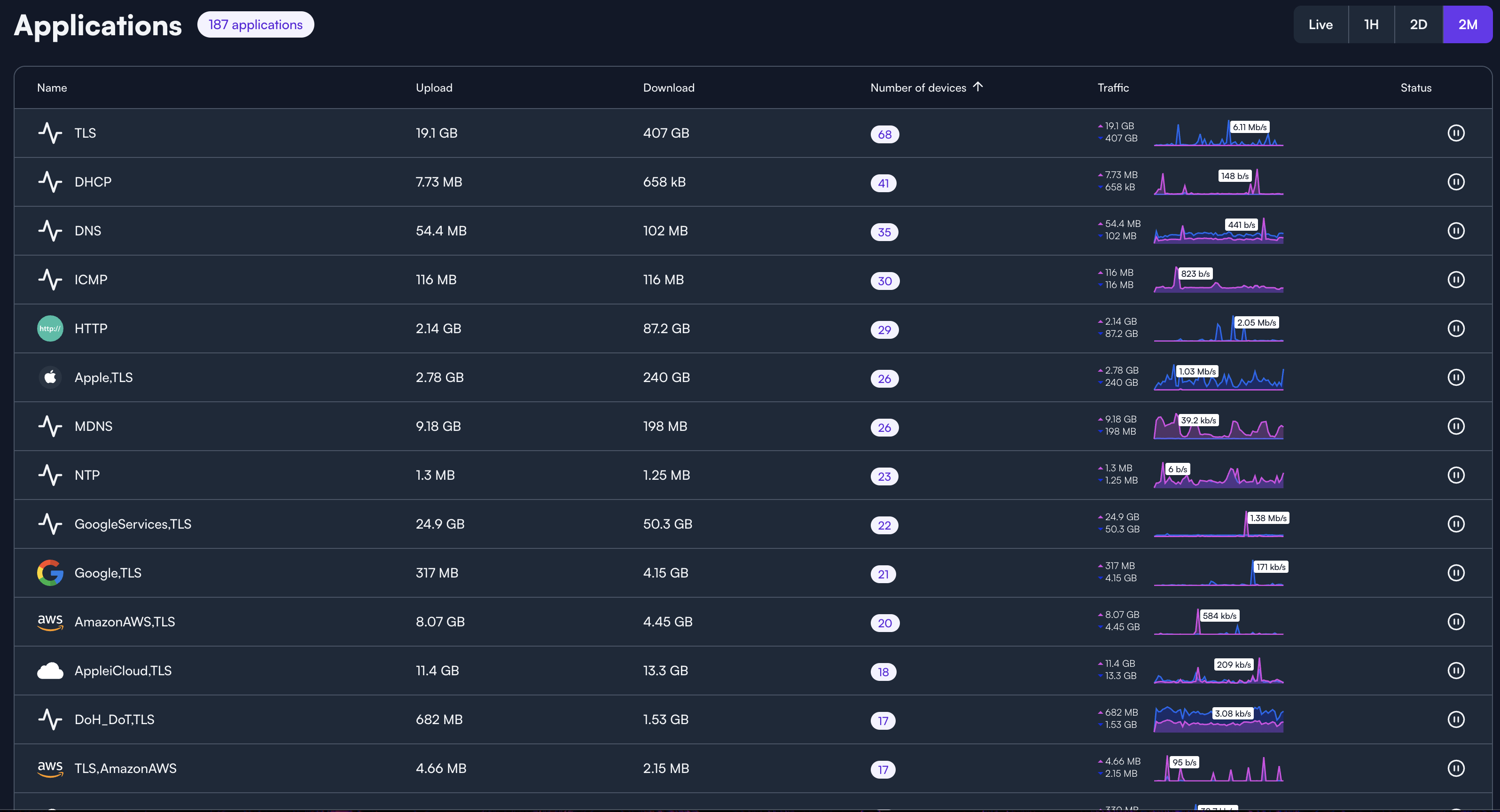Image resolution: width=1500 pixels, height=812 pixels.
Task: Sort table by Upload column
Action: (x=434, y=88)
